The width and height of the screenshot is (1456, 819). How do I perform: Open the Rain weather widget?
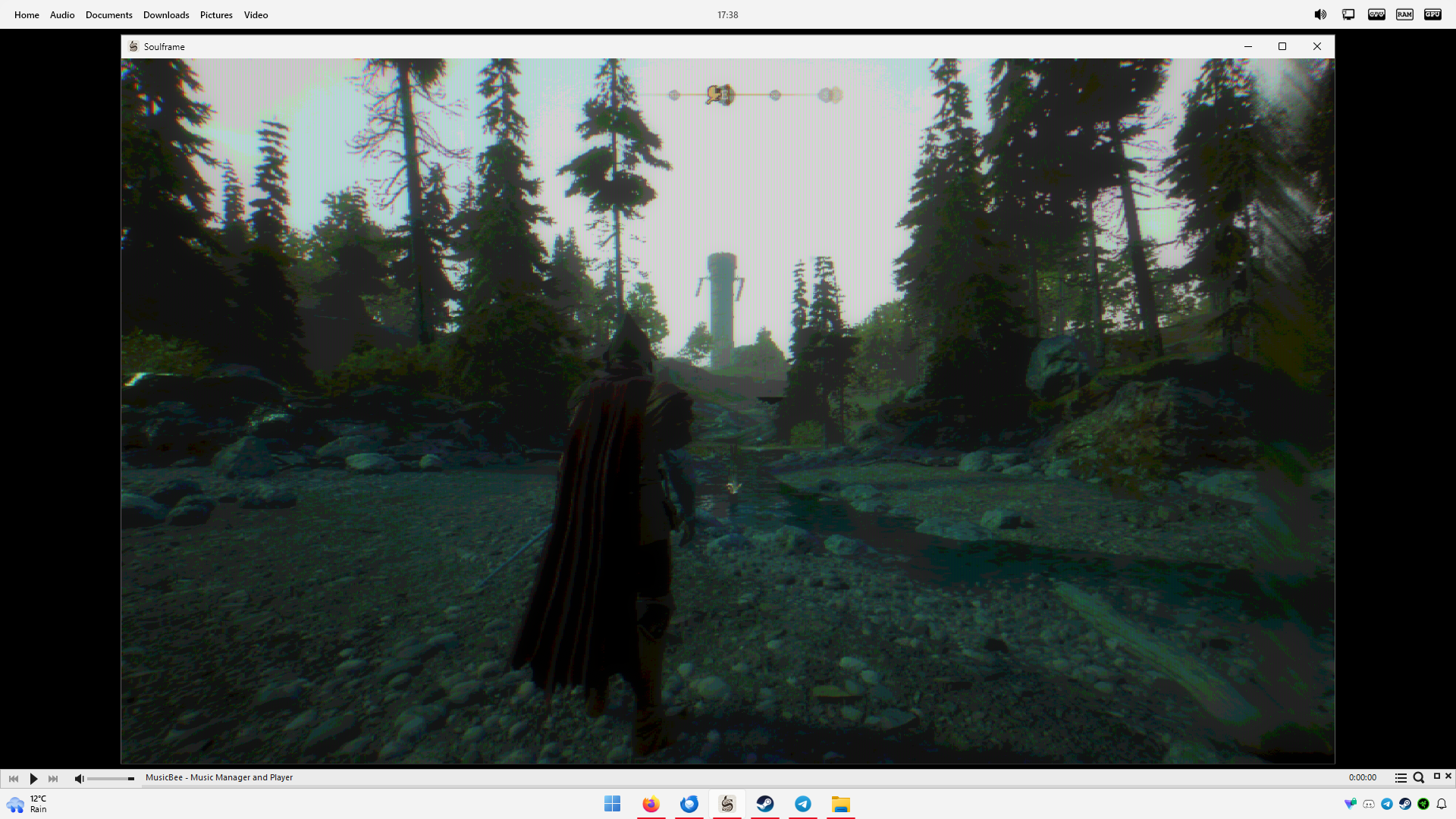pos(27,804)
